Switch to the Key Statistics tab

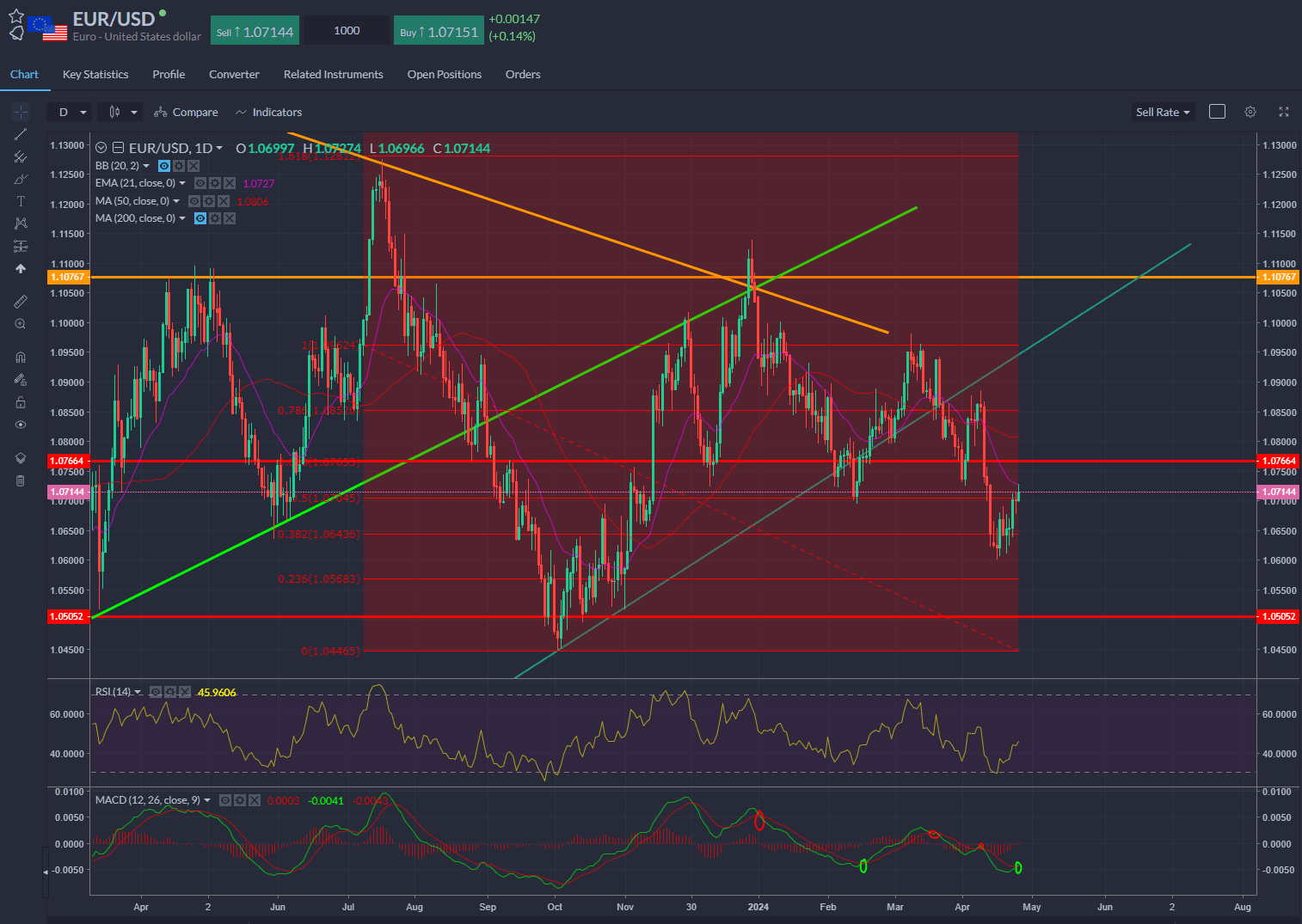click(95, 75)
